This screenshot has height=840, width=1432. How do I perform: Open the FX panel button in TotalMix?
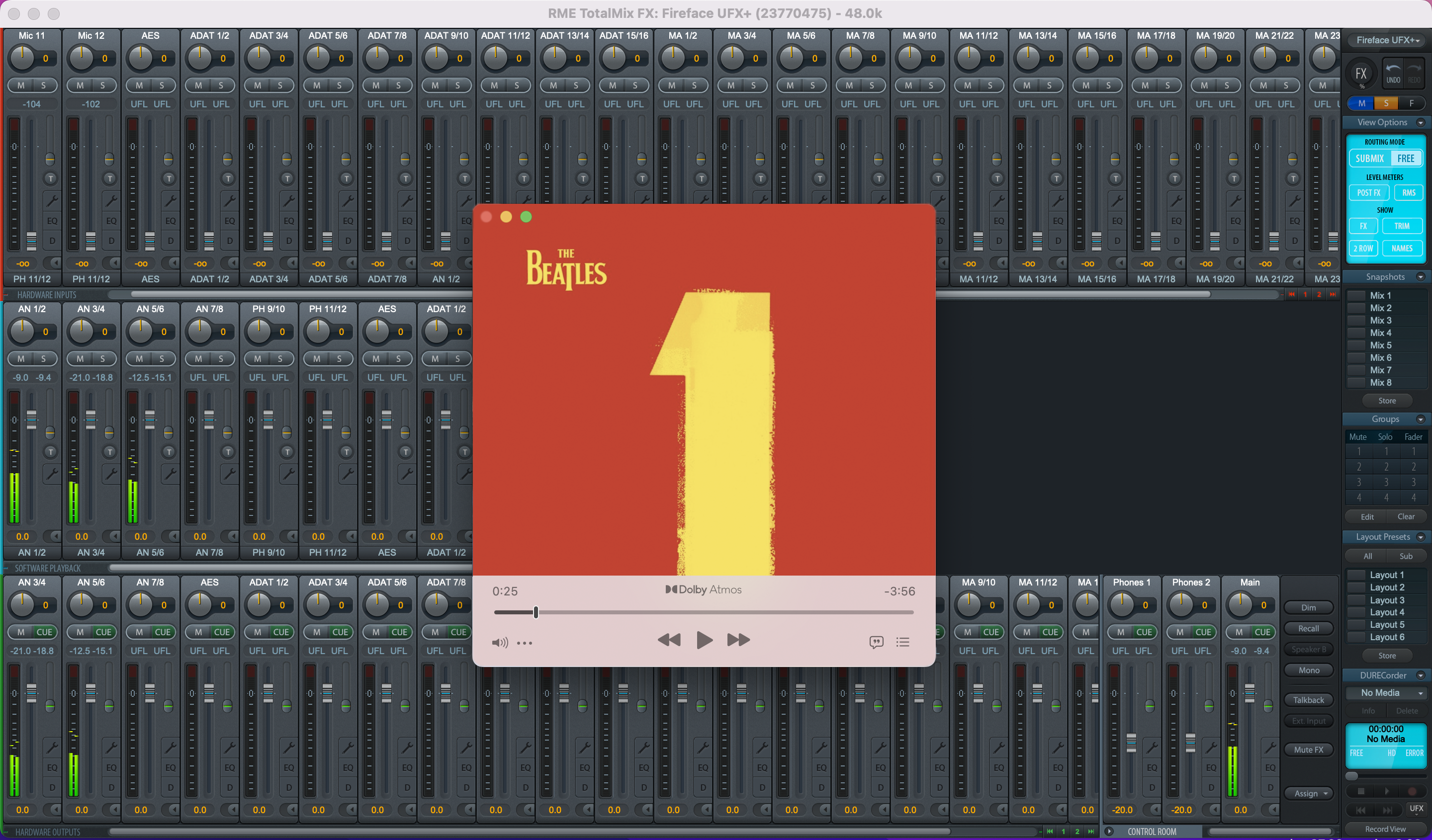point(1361,74)
